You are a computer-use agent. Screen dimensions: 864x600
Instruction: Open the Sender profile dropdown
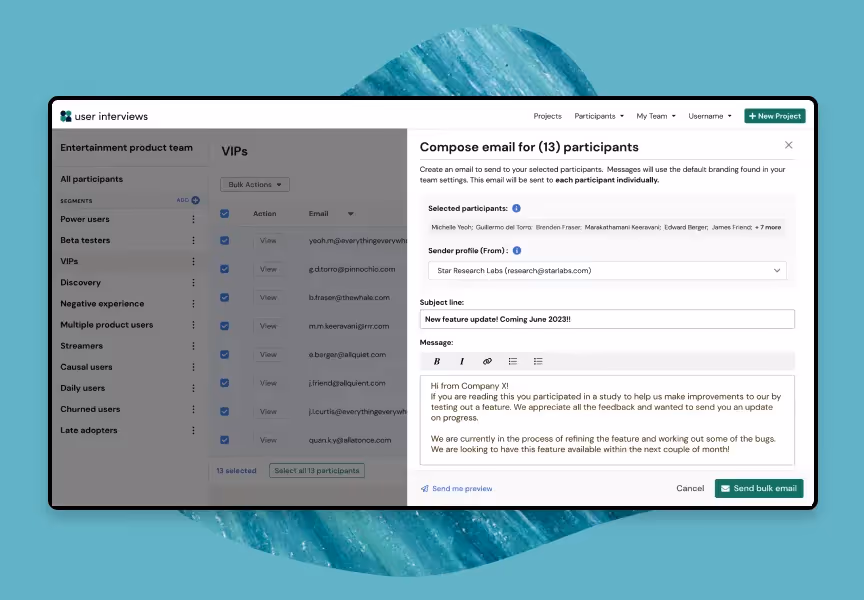coord(607,271)
